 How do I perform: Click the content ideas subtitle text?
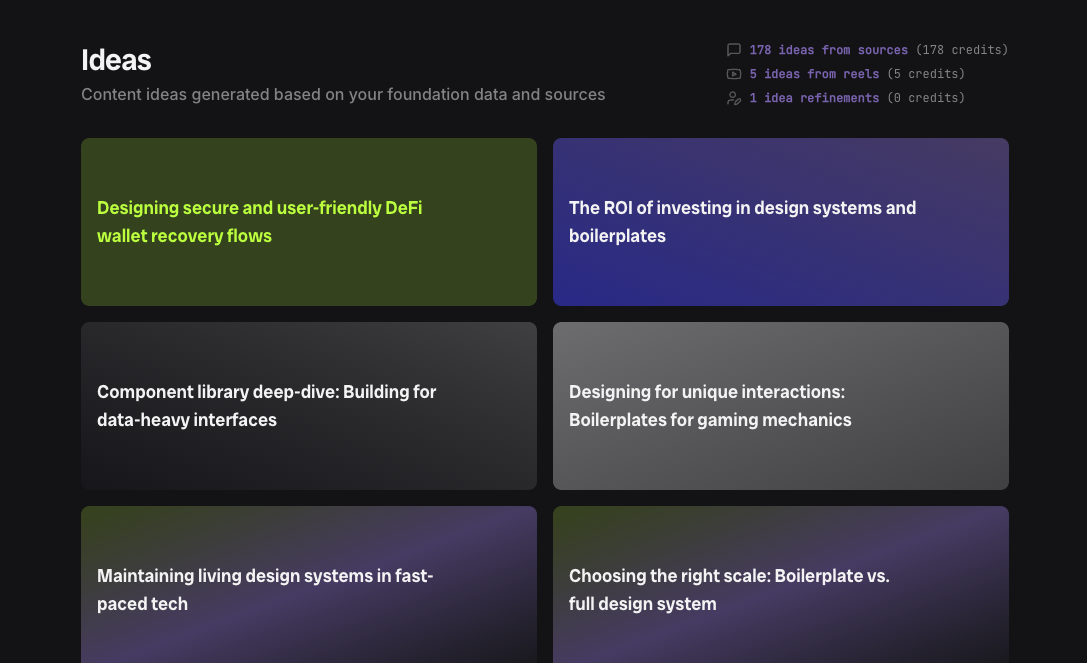342,95
